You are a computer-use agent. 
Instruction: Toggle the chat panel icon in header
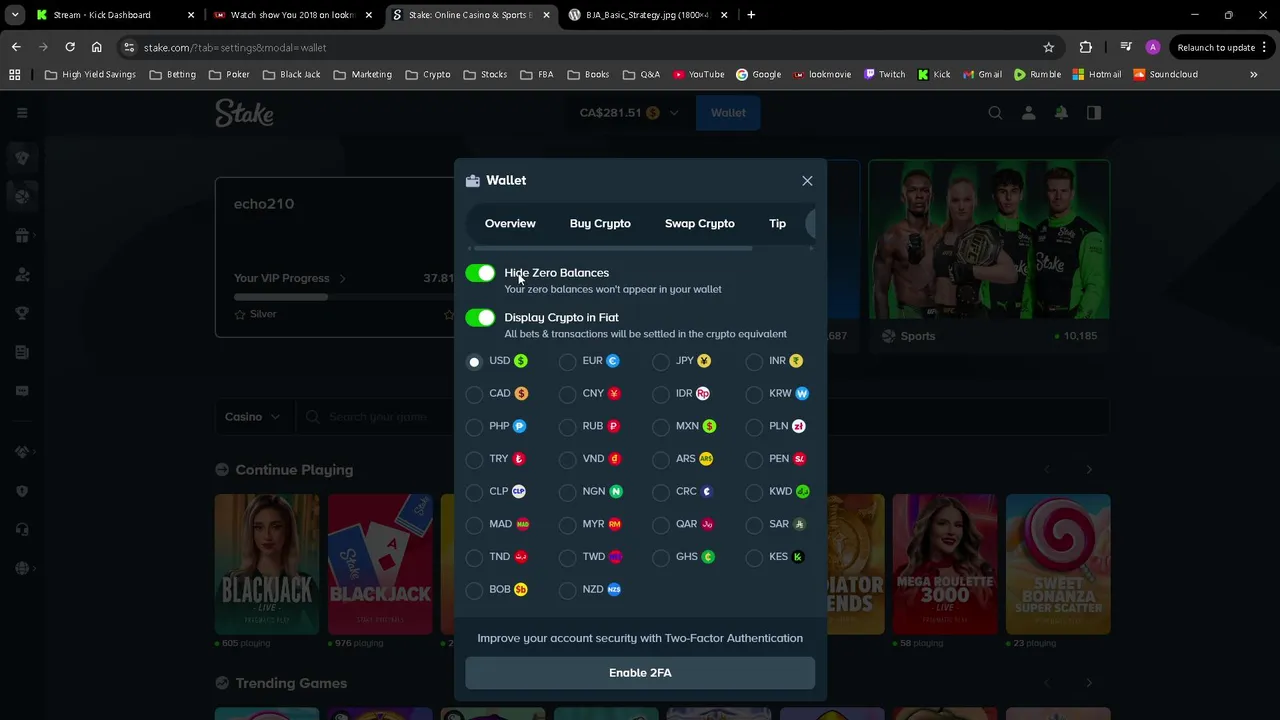pyautogui.click(x=1094, y=113)
